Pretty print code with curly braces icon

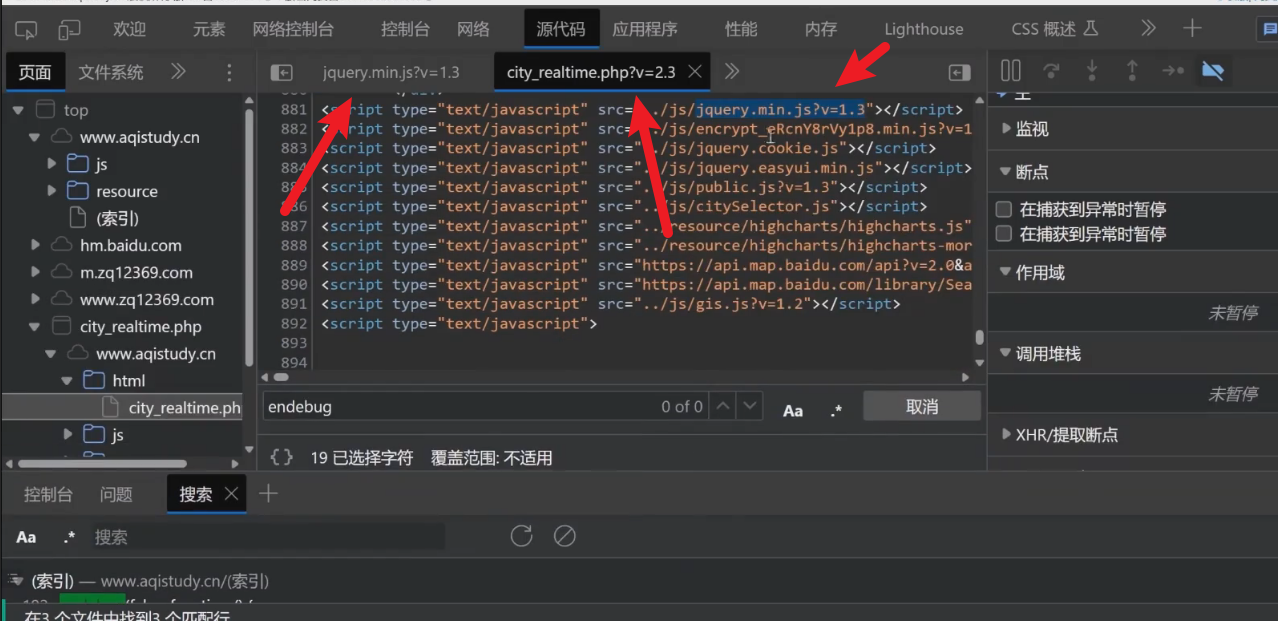pos(282,457)
